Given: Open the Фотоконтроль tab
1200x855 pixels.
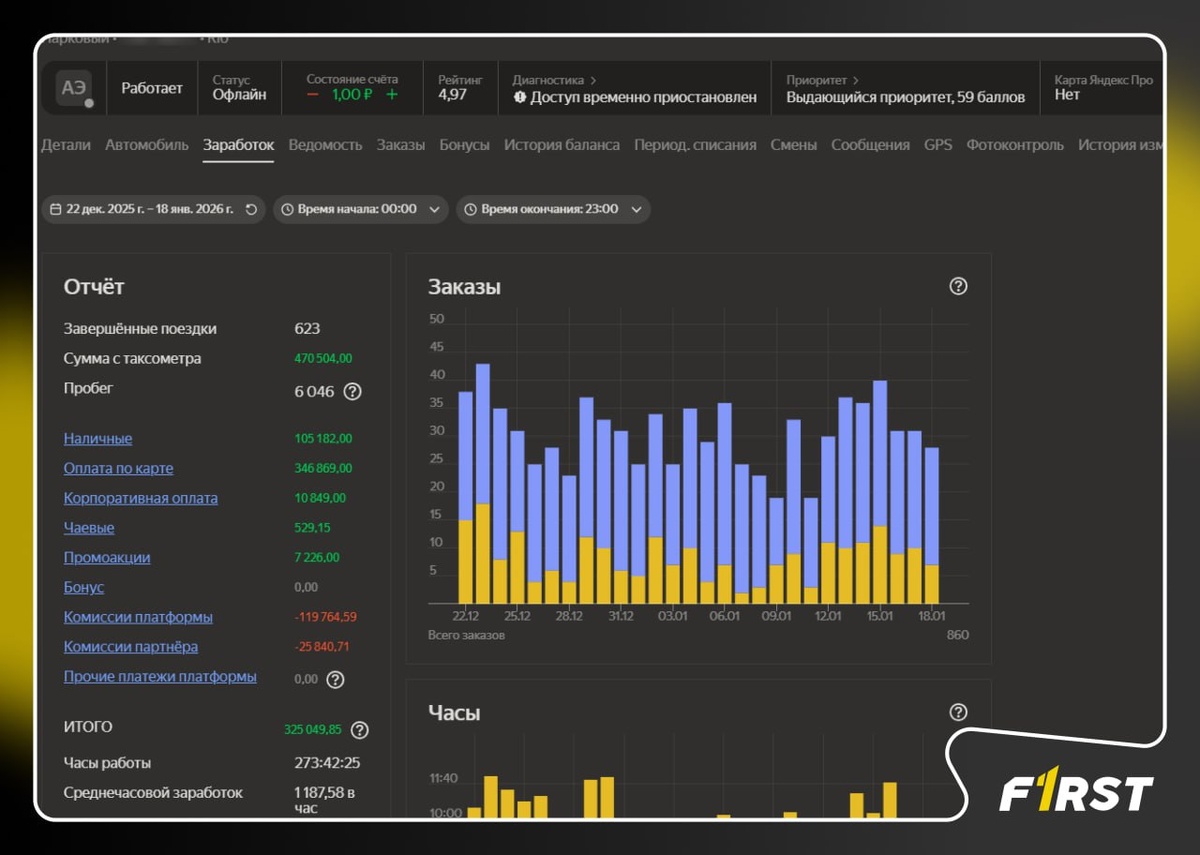Looking at the screenshot, I should 1015,145.
